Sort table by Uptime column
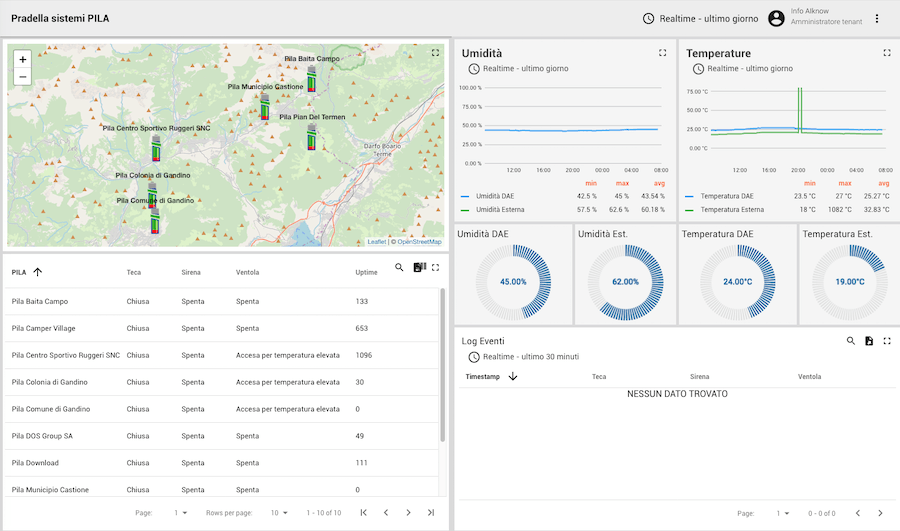The height and width of the screenshot is (531, 900). coord(366,272)
